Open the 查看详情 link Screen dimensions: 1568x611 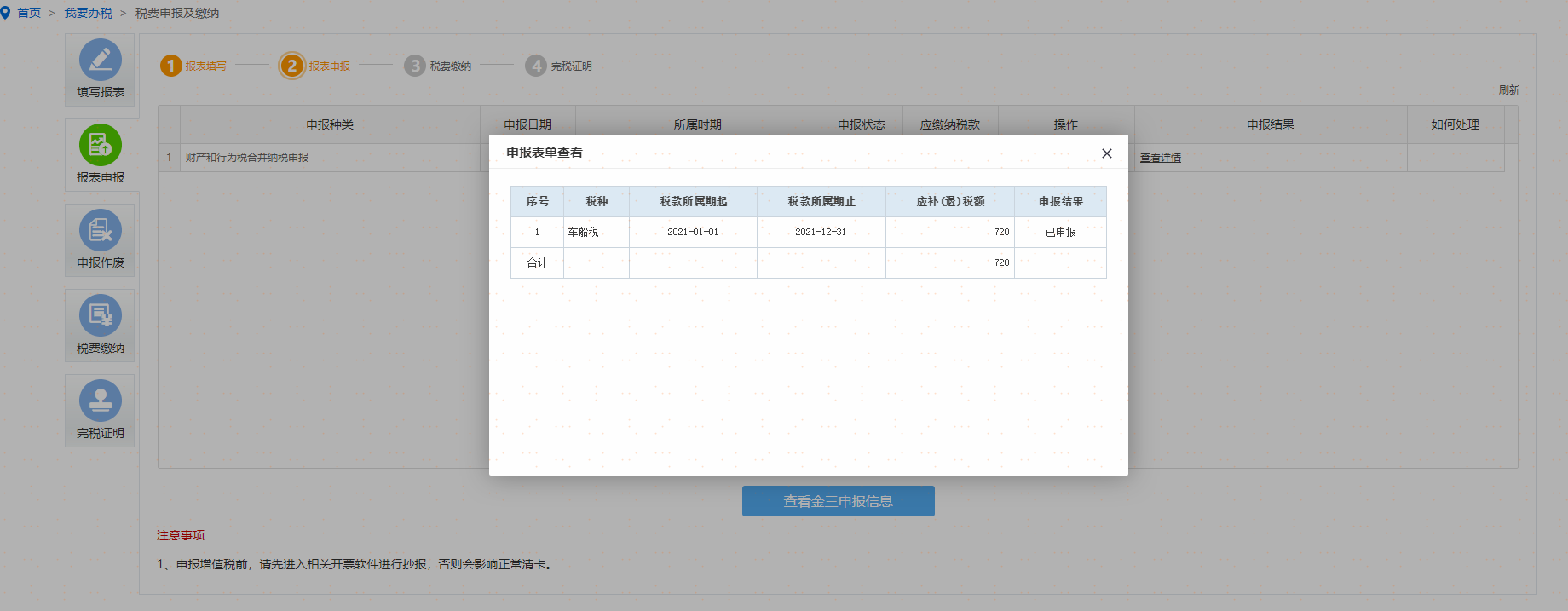1161,158
